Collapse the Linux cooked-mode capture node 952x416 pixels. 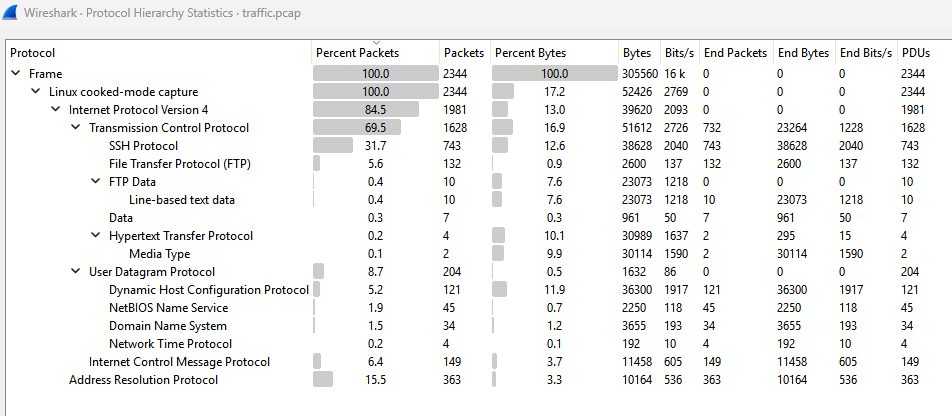[36, 92]
